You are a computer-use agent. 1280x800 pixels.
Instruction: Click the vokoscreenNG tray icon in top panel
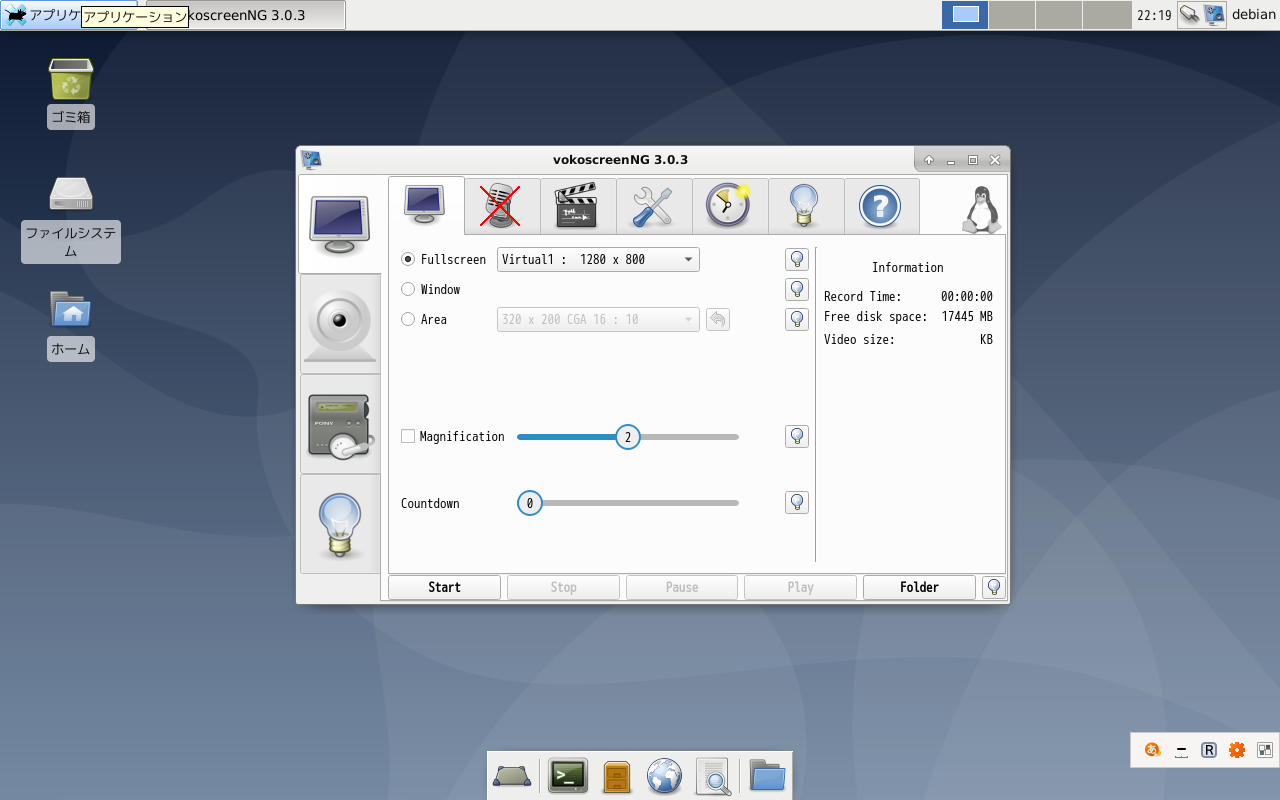(x=1215, y=15)
